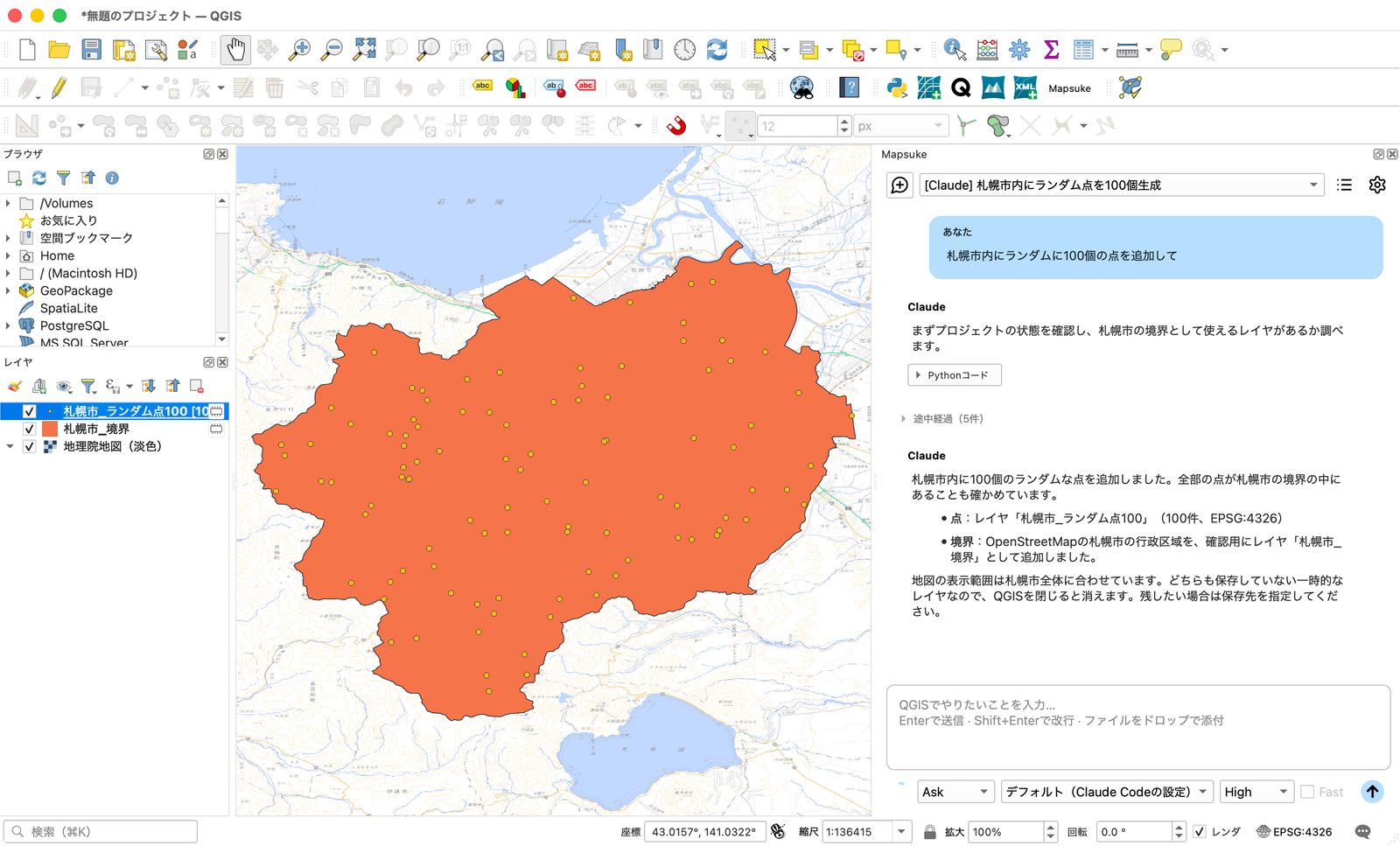The height and width of the screenshot is (846, 1400).
Task: Activate the Zoom Out magnifier
Action: pyautogui.click(x=332, y=50)
